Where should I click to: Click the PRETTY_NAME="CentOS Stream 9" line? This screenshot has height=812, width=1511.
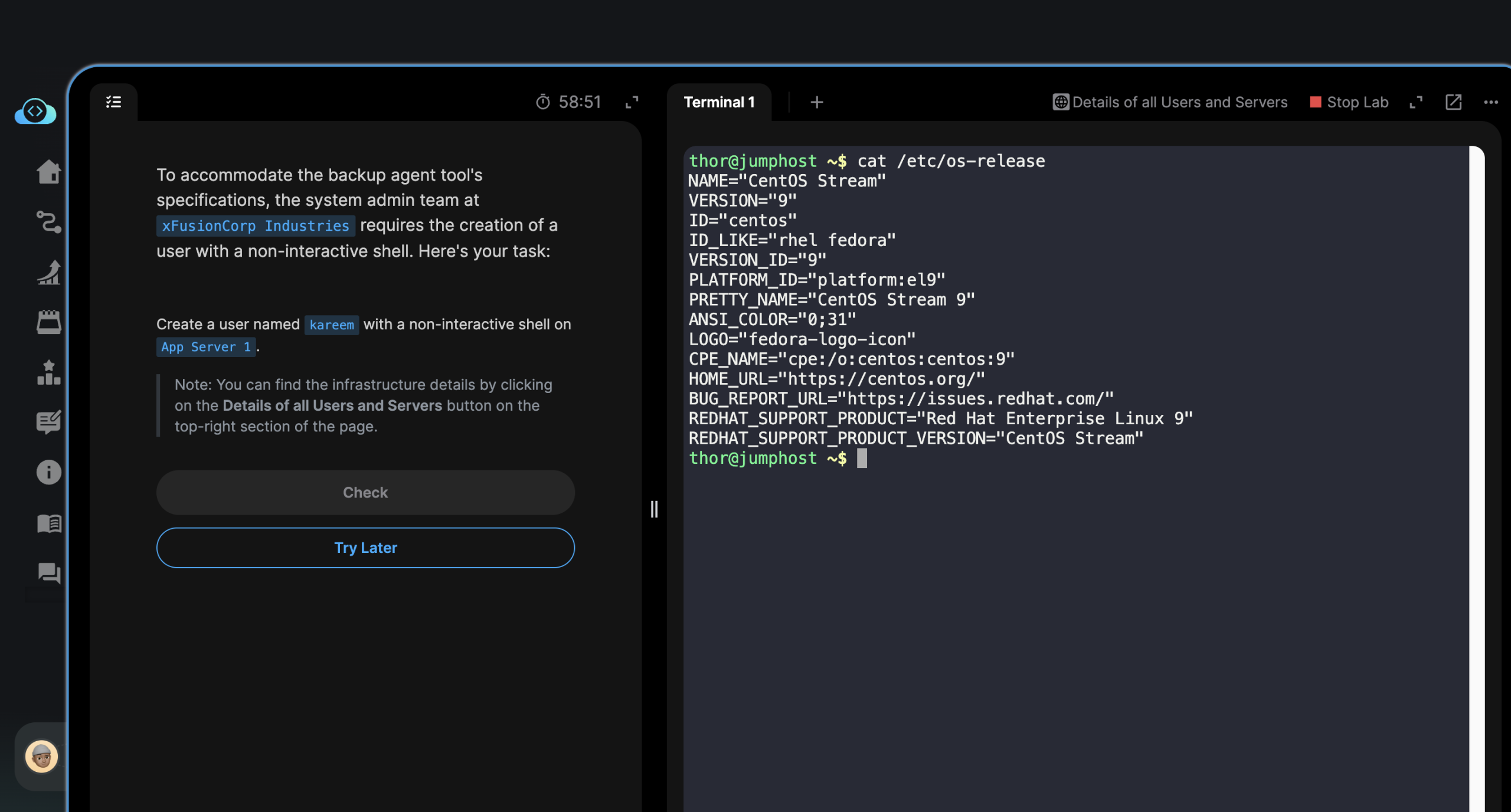point(832,300)
